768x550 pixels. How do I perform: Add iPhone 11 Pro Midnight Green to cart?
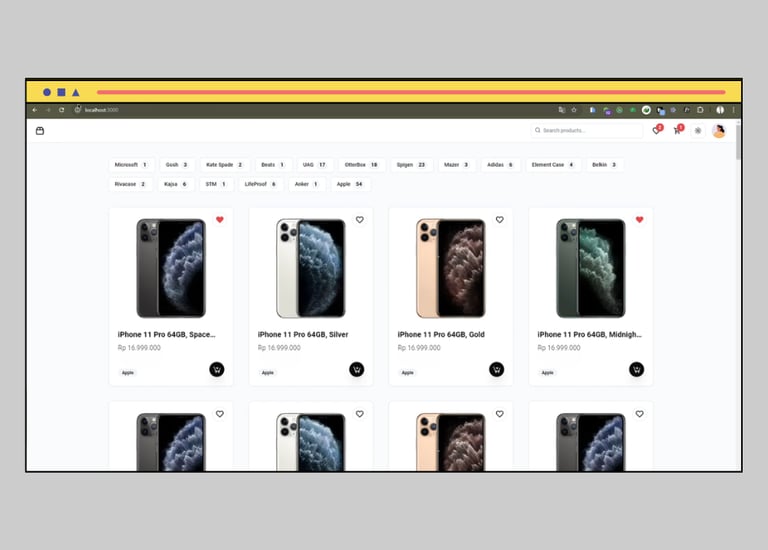click(637, 369)
